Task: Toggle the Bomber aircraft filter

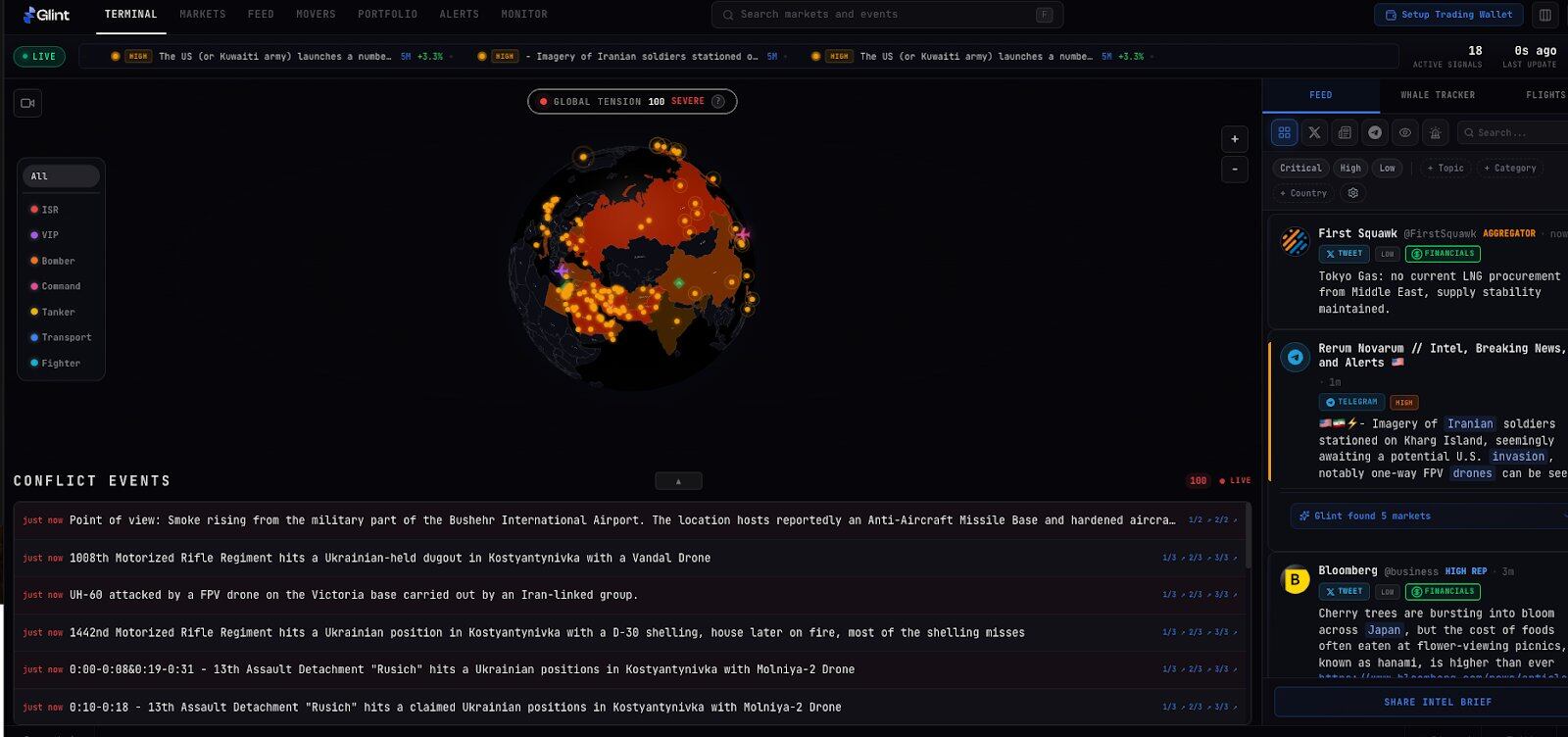Action: tap(58, 261)
